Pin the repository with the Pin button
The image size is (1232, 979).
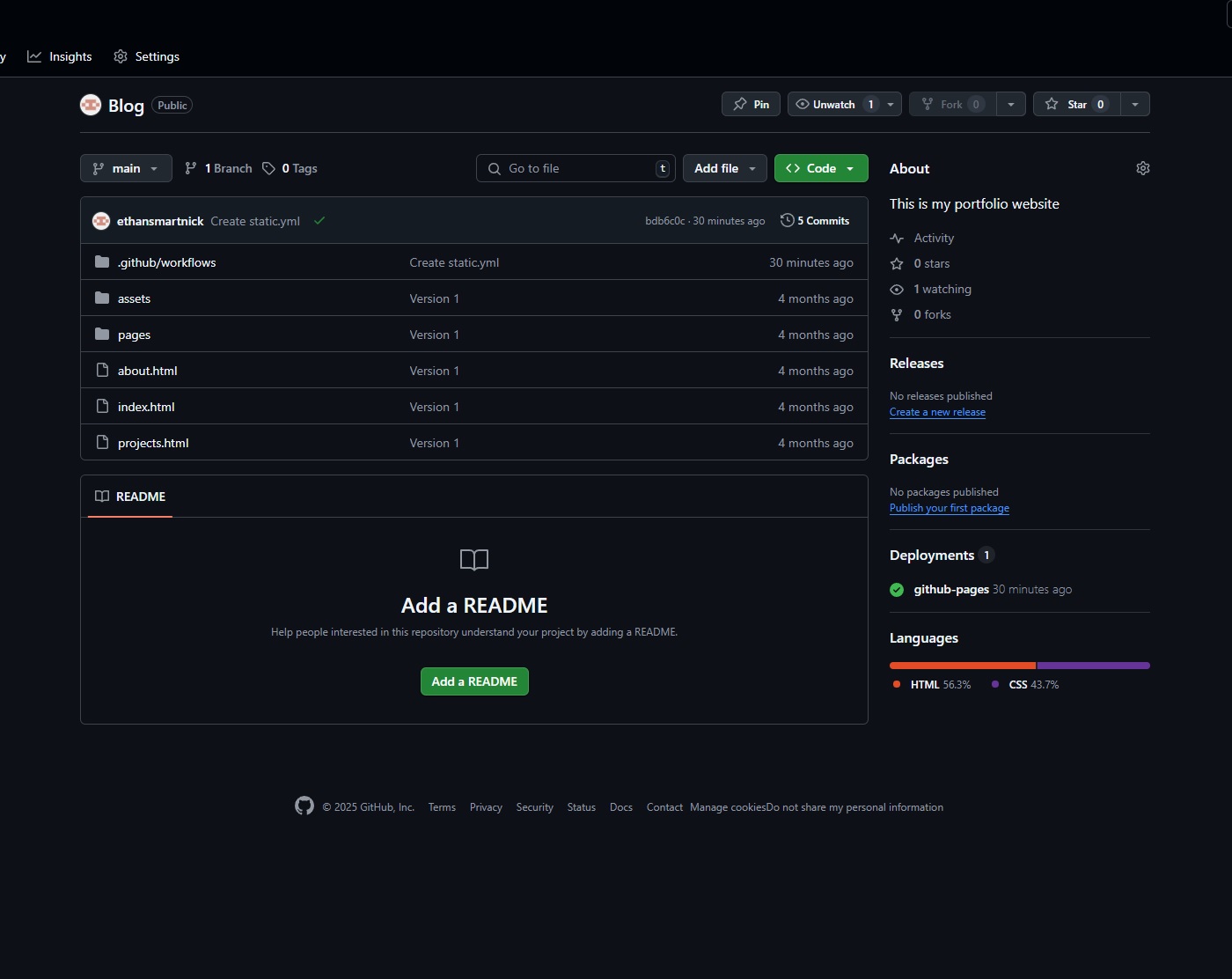click(751, 104)
